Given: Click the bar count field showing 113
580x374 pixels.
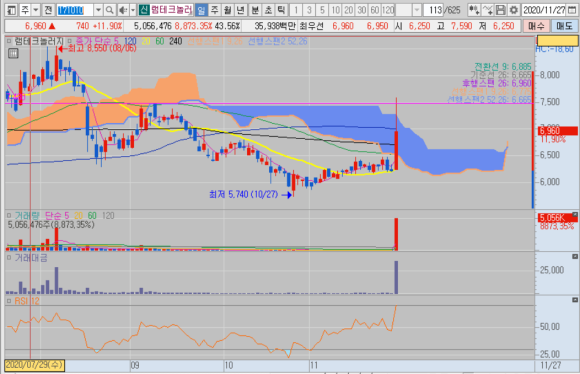Looking at the screenshot, I should 433,10.
